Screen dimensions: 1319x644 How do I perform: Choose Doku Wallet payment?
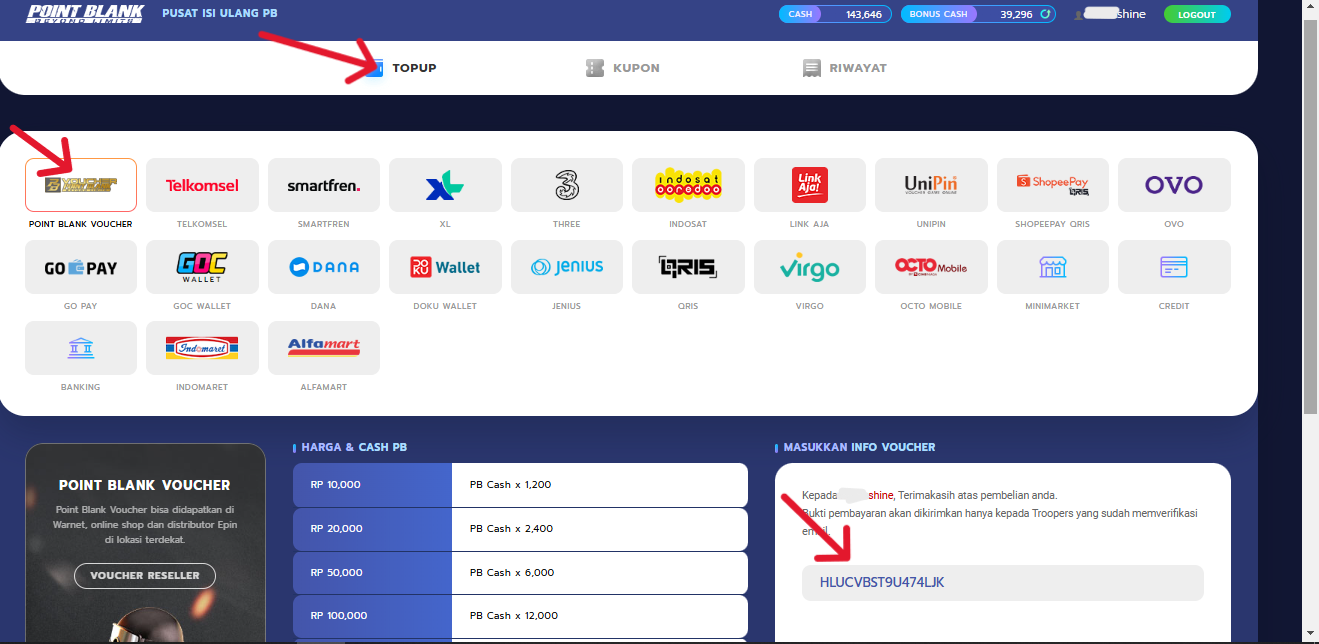point(445,267)
